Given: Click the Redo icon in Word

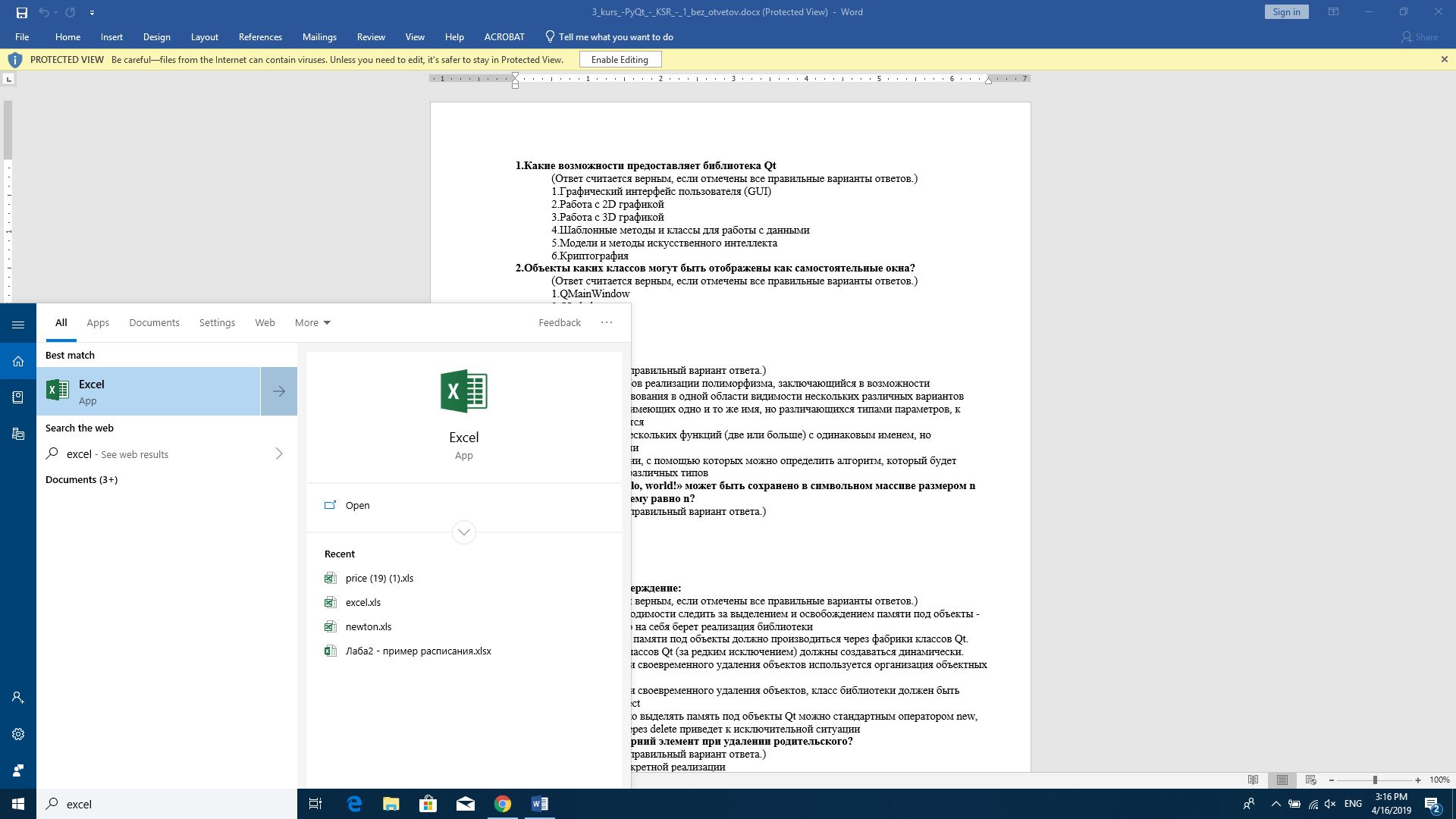Looking at the screenshot, I should point(71,12).
